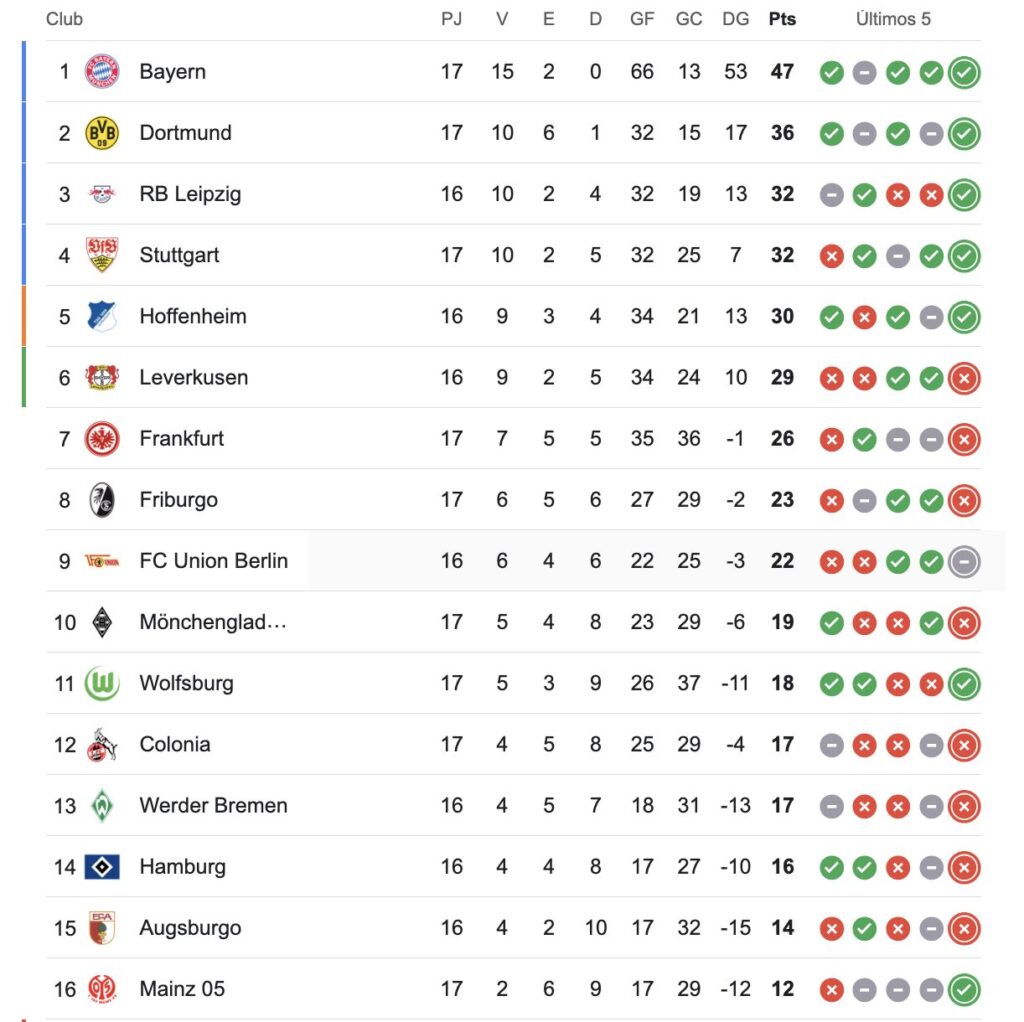
Task: Open the truncated Mönchengladbach team name
Action: pyautogui.click(x=213, y=623)
